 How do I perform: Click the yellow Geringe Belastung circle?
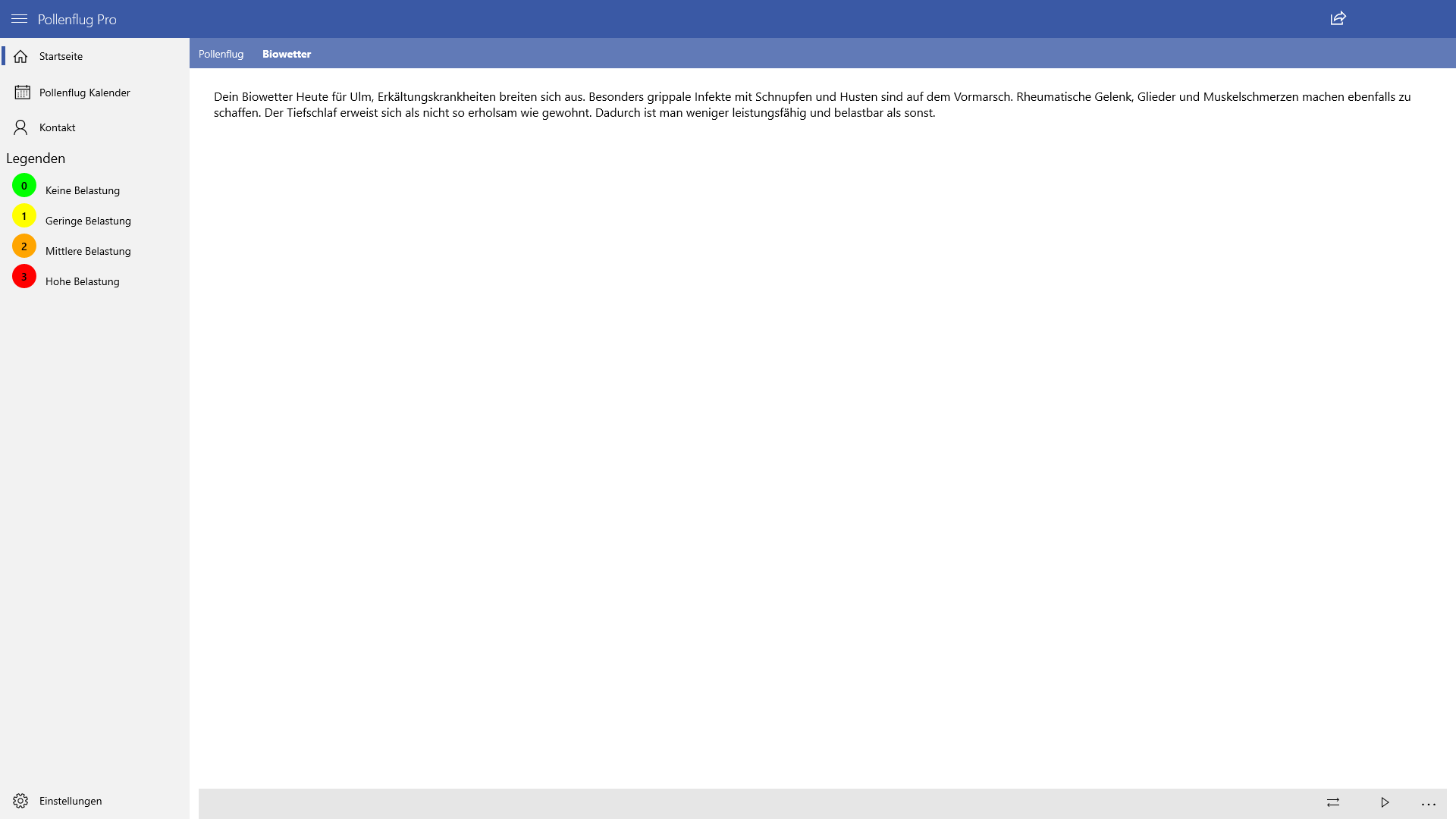[24, 216]
